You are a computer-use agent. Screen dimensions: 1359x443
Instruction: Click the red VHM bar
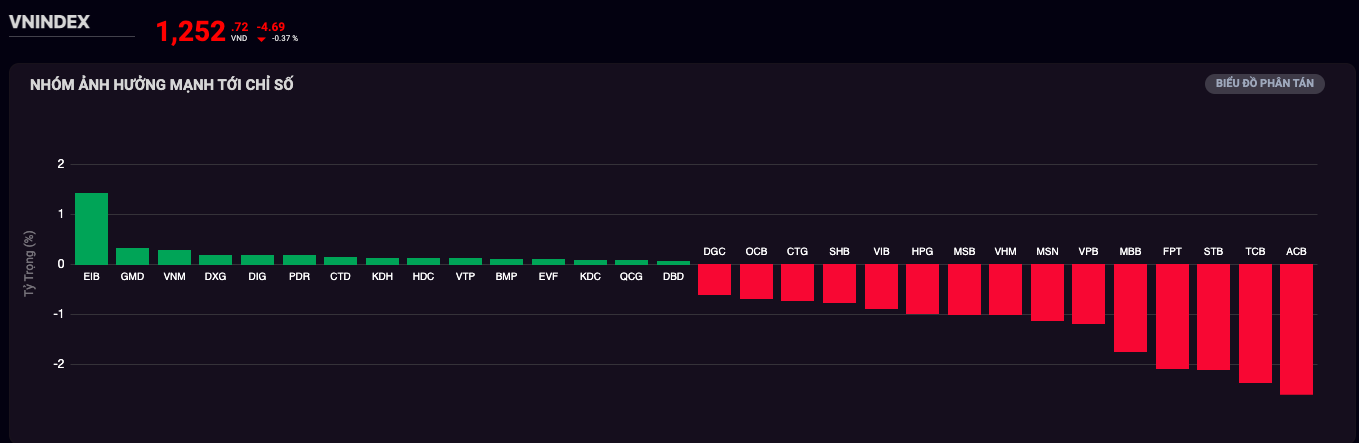pyautogui.click(x=1005, y=289)
